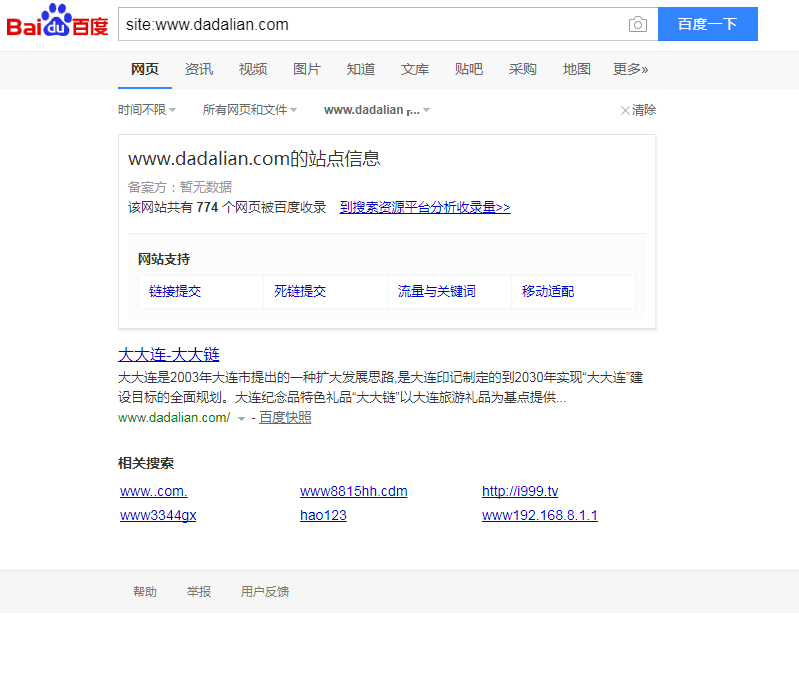Click the 网站支持 heading

(x=164, y=259)
